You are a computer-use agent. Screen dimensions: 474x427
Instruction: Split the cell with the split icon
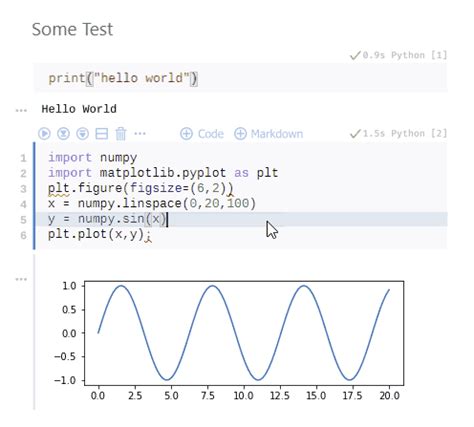tap(102, 134)
